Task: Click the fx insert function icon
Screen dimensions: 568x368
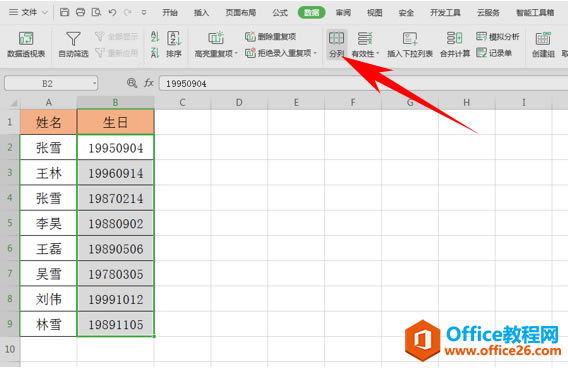Action: 149,83
